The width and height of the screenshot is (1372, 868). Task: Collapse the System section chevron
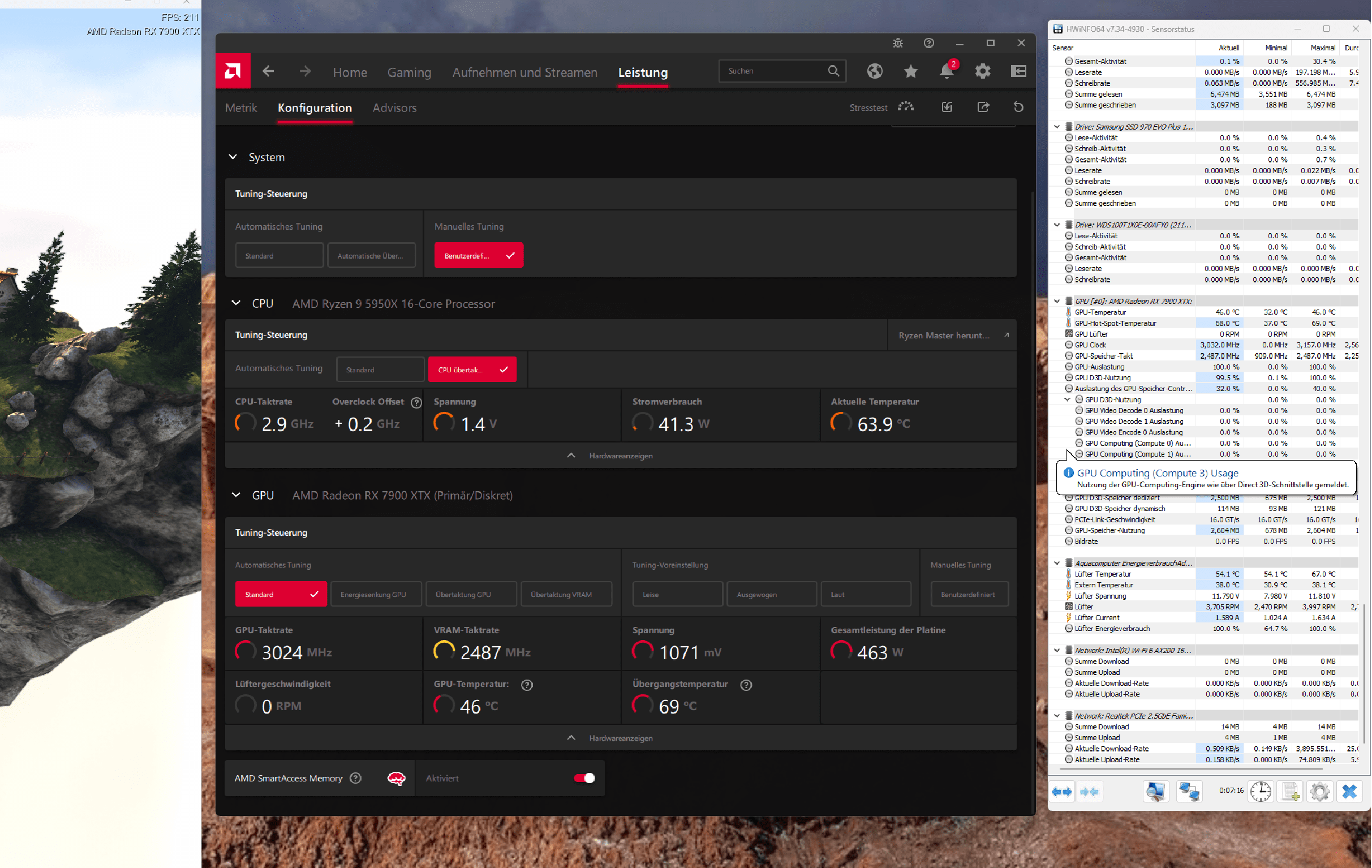point(233,157)
